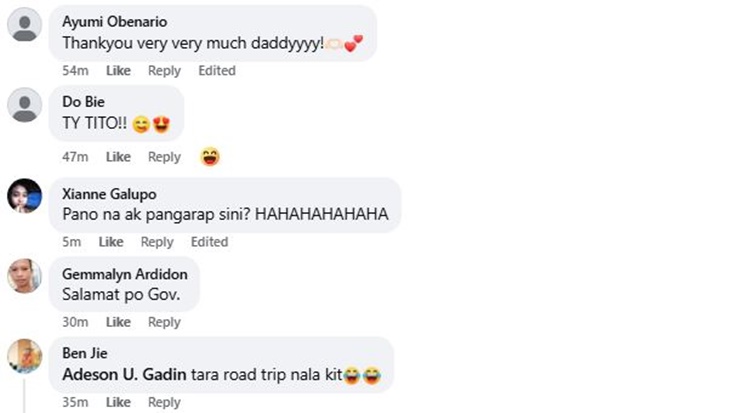Open tagged profile Adeson U. Gadin

click(124, 374)
